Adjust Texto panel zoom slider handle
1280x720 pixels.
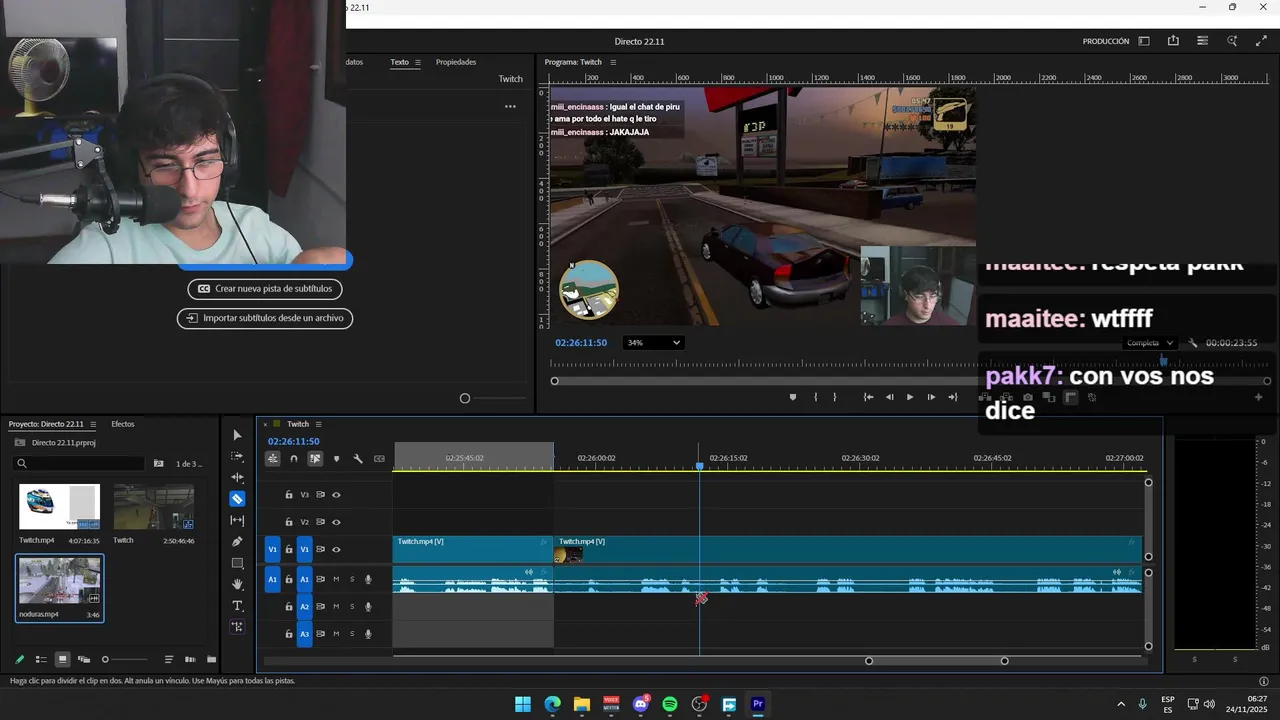464,398
